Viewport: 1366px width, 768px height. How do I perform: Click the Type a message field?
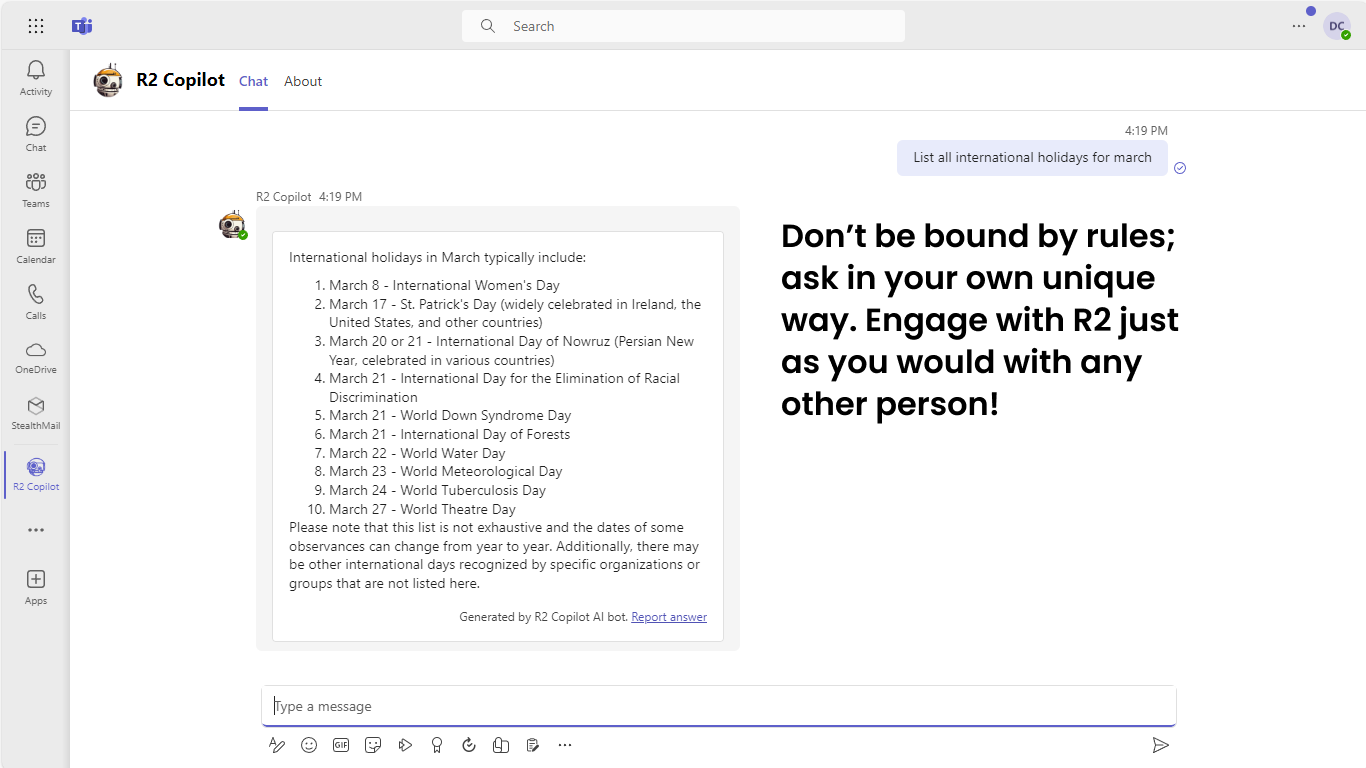point(719,706)
